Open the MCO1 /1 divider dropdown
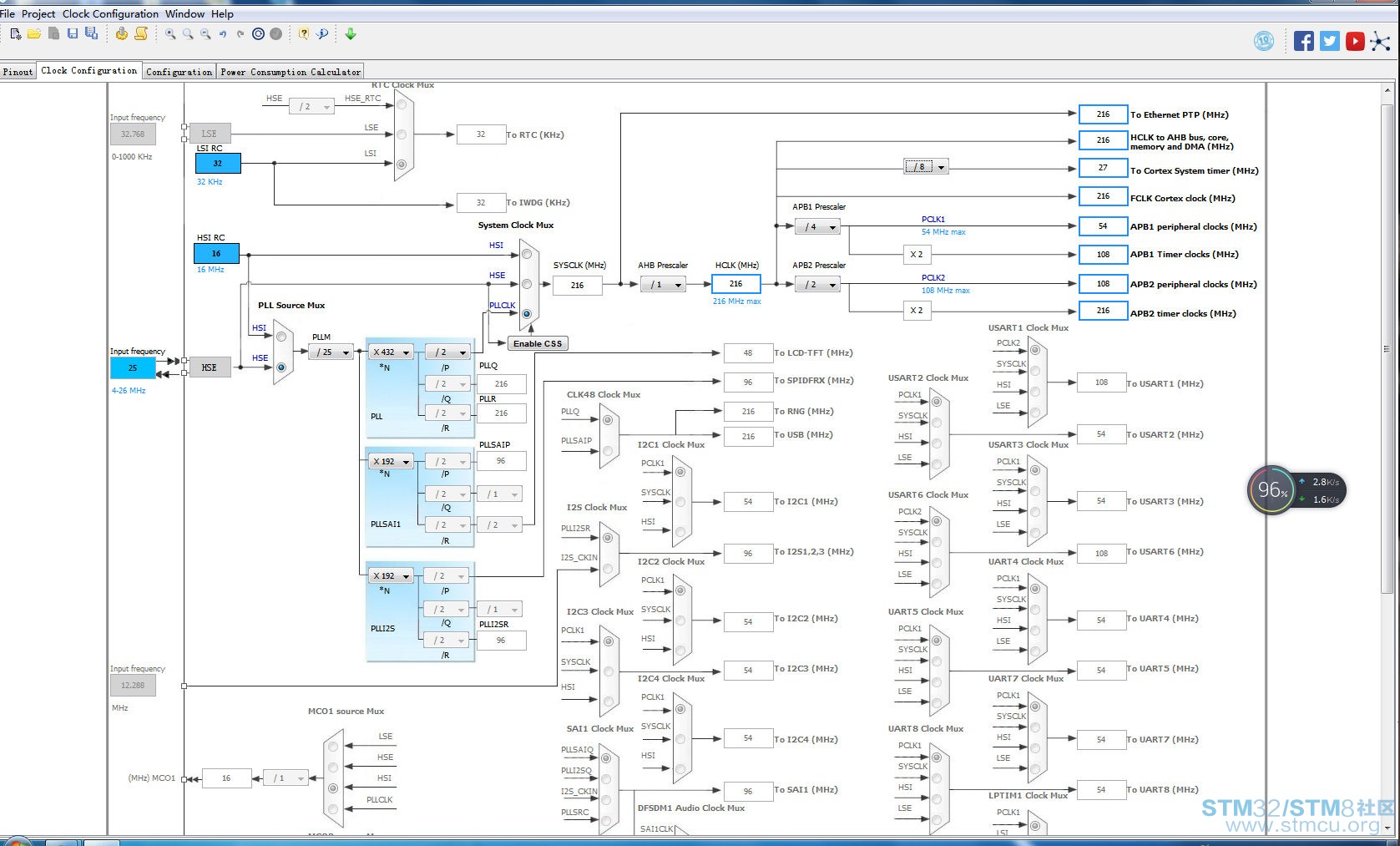 286,778
